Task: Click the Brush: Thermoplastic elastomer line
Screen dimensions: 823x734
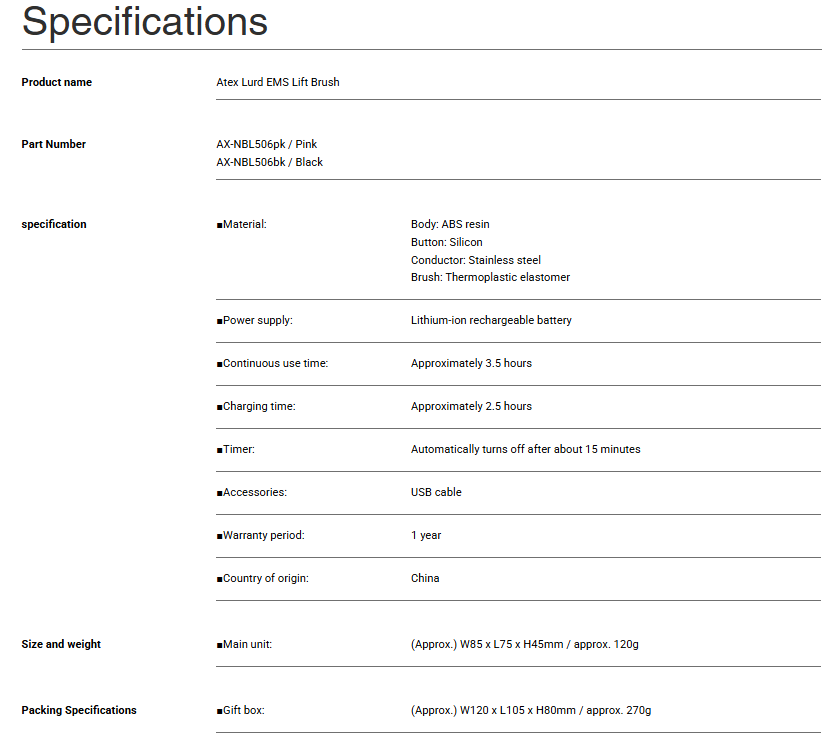Action: coord(490,277)
